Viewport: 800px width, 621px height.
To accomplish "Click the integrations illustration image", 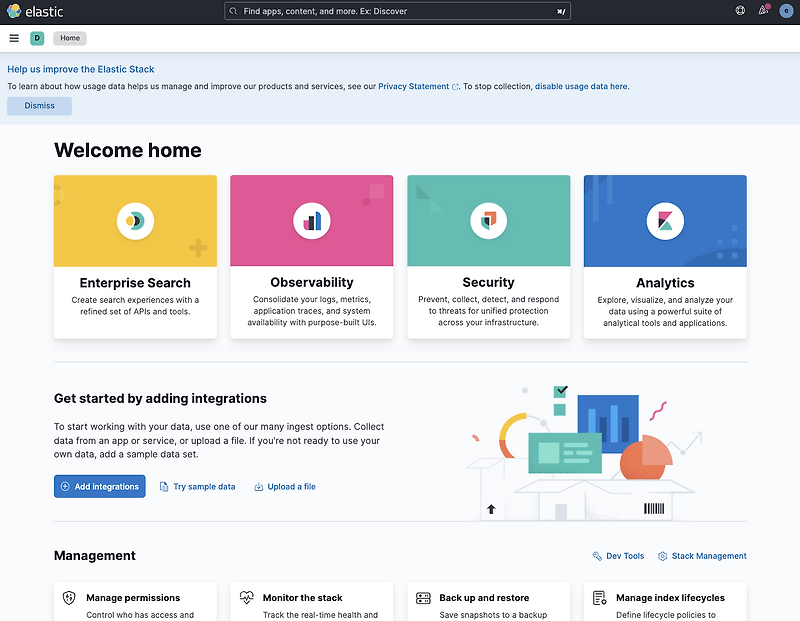I will tap(584, 453).
